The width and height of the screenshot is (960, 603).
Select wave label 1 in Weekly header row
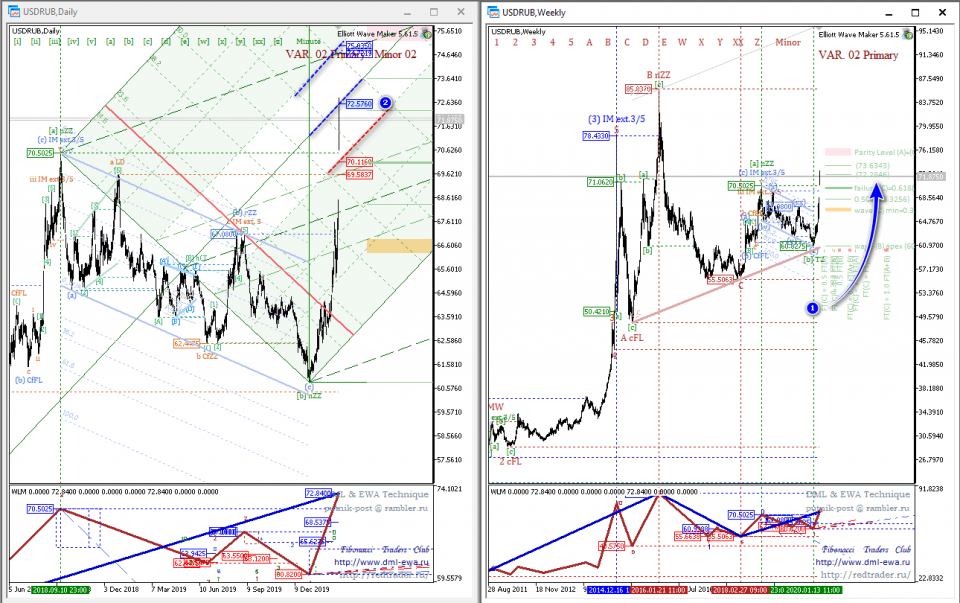(x=497, y=42)
